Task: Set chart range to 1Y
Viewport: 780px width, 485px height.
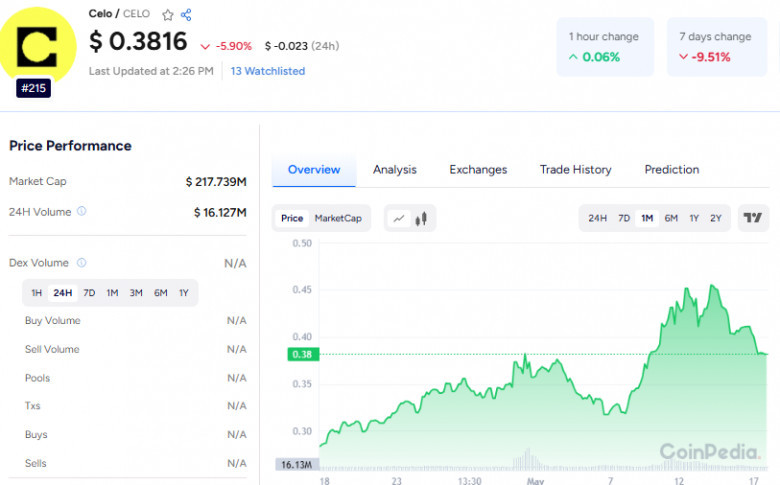Action: pyautogui.click(x=694, y=218)
